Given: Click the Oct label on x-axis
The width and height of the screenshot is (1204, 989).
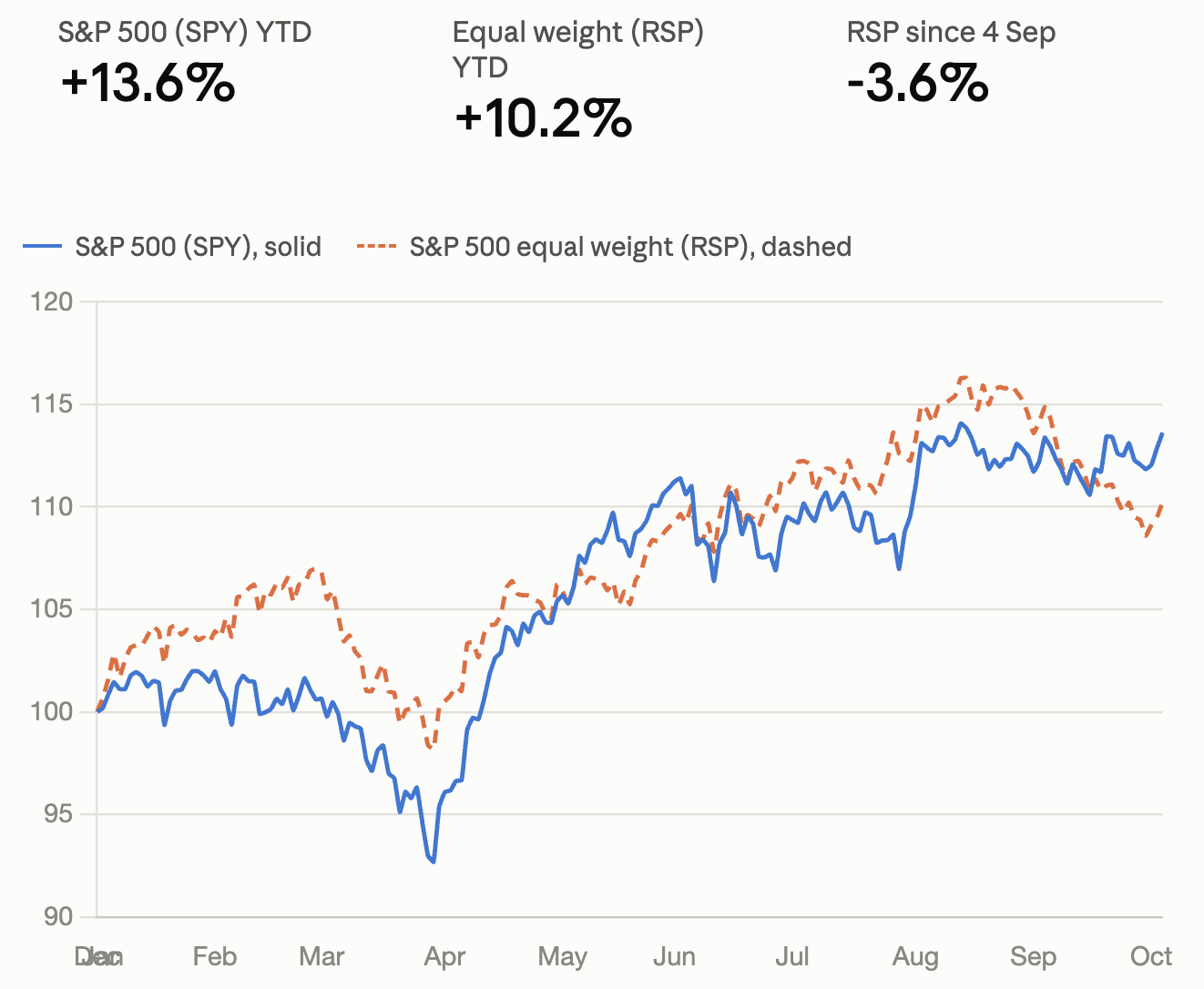Looking at the screenshot, I should click(1151, 956).
